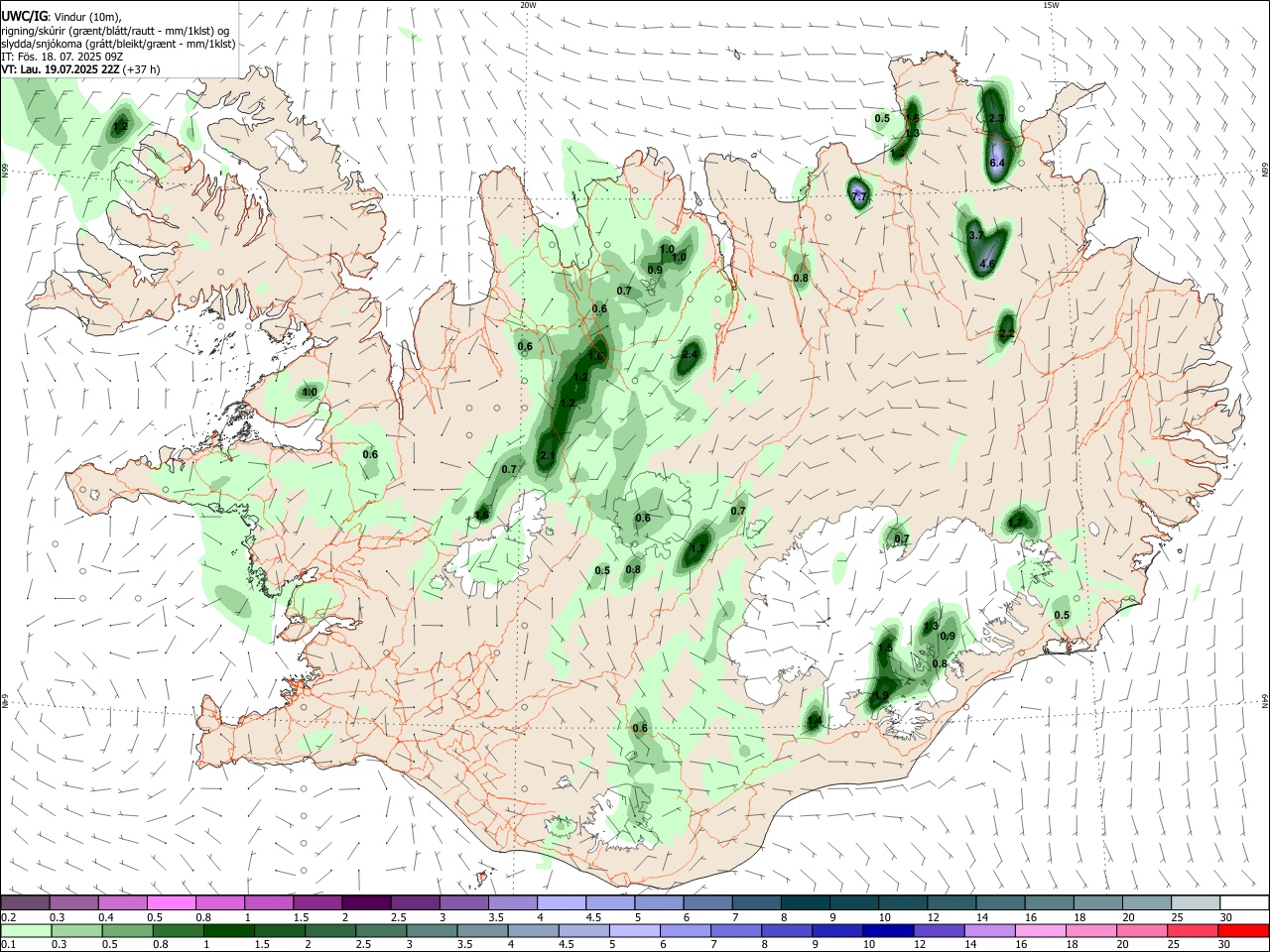Click the 20W longitude label
Screen dimensions: 1270x952
pos(528,5)
